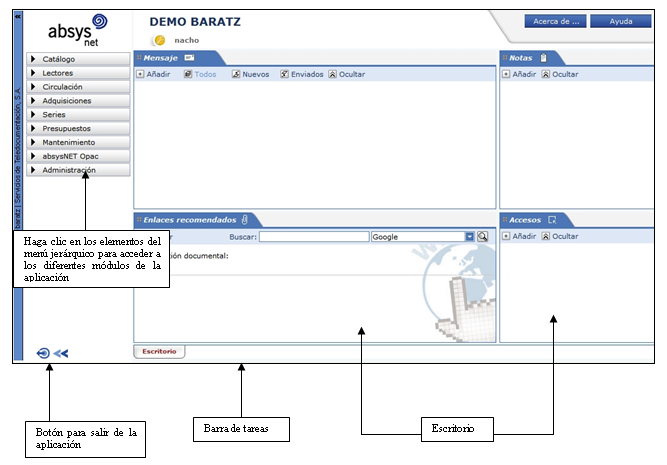
Task: Click the Acerca de ... button
Action: (556, 21)
